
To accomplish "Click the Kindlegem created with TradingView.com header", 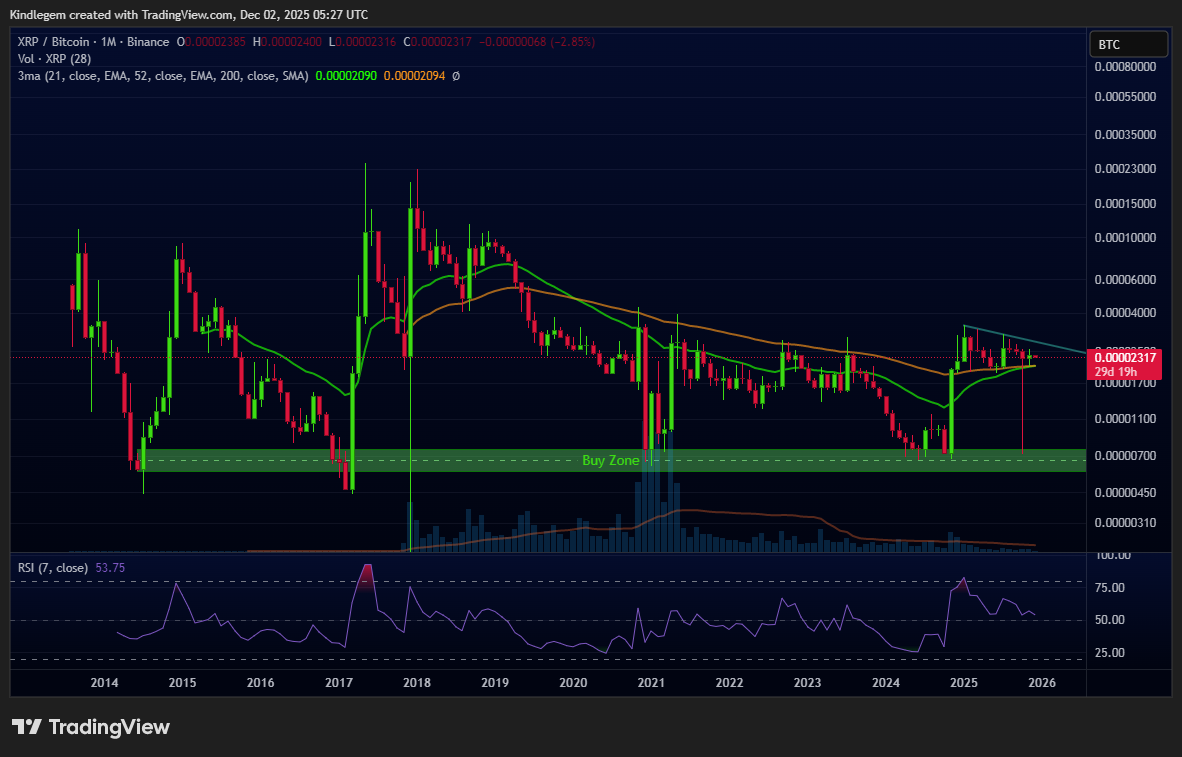I will pyautogui.click(x=189, y=15).
